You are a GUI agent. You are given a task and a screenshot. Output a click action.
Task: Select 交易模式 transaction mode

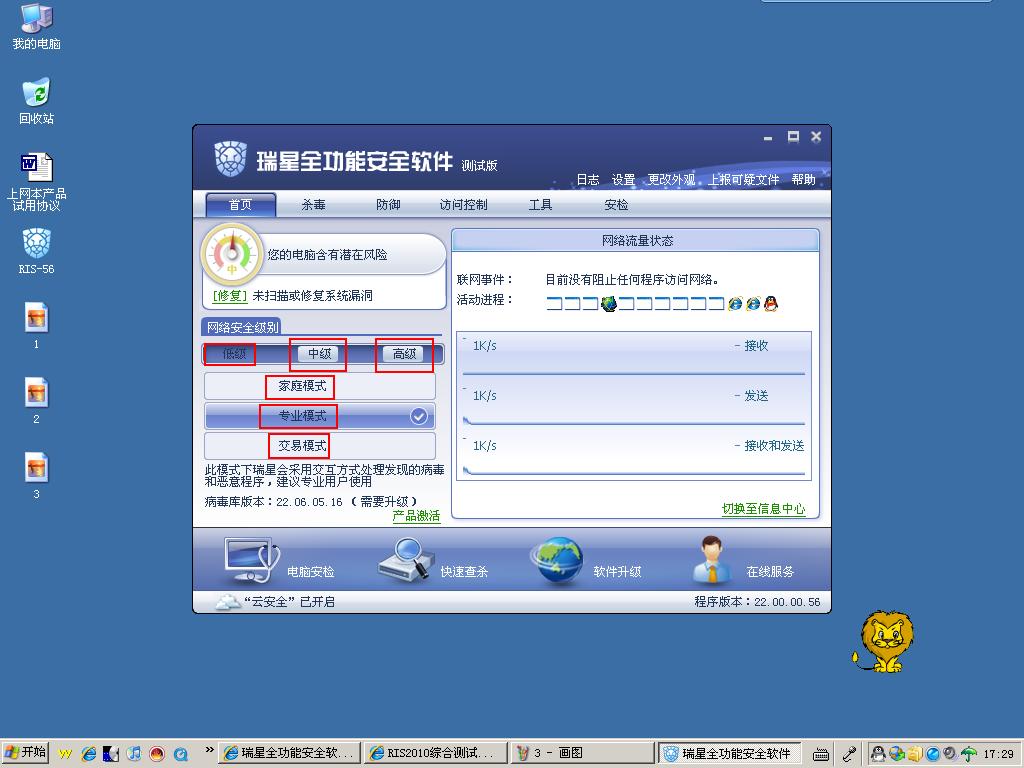[320, 446]
